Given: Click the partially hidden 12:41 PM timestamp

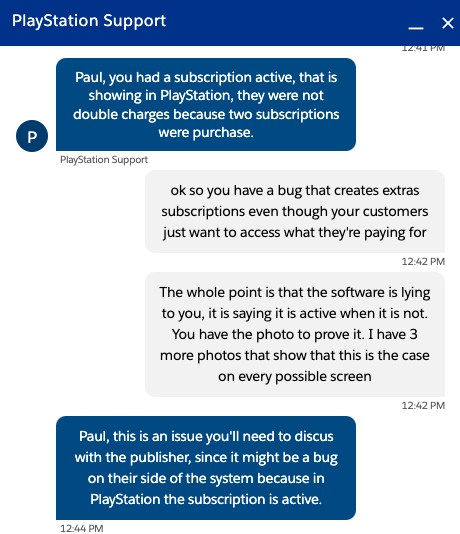Looking at the screenshot, I should coord(423,49).
